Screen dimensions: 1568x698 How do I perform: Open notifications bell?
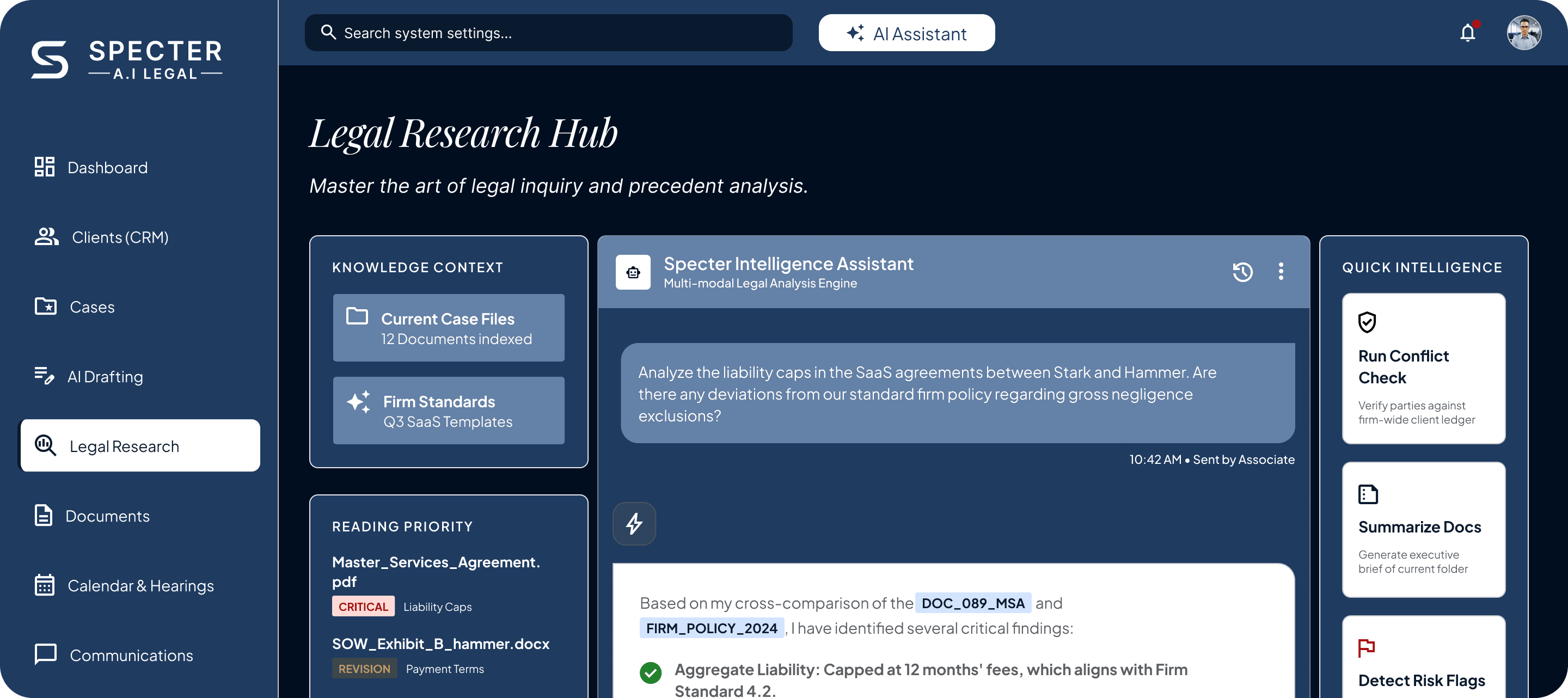1468,33
